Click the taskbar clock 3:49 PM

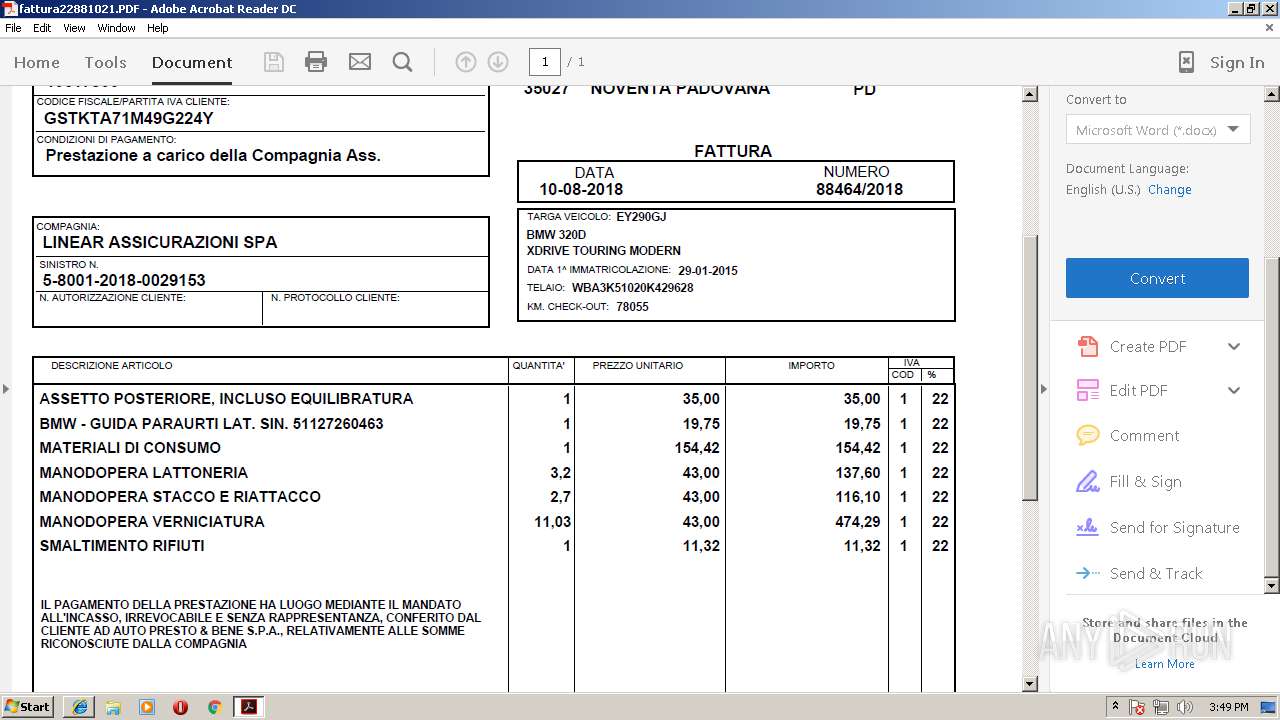pos(1229,707)
